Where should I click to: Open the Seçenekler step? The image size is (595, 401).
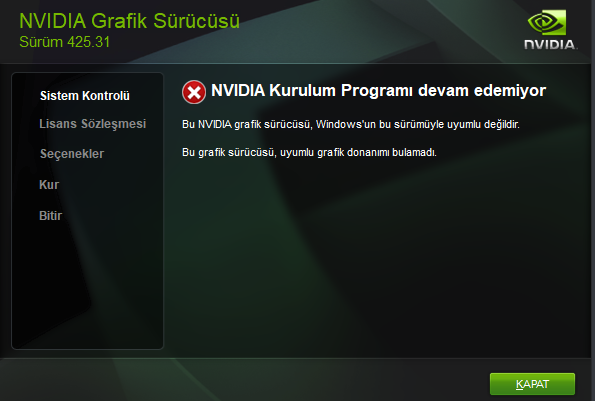coord(72,154)
